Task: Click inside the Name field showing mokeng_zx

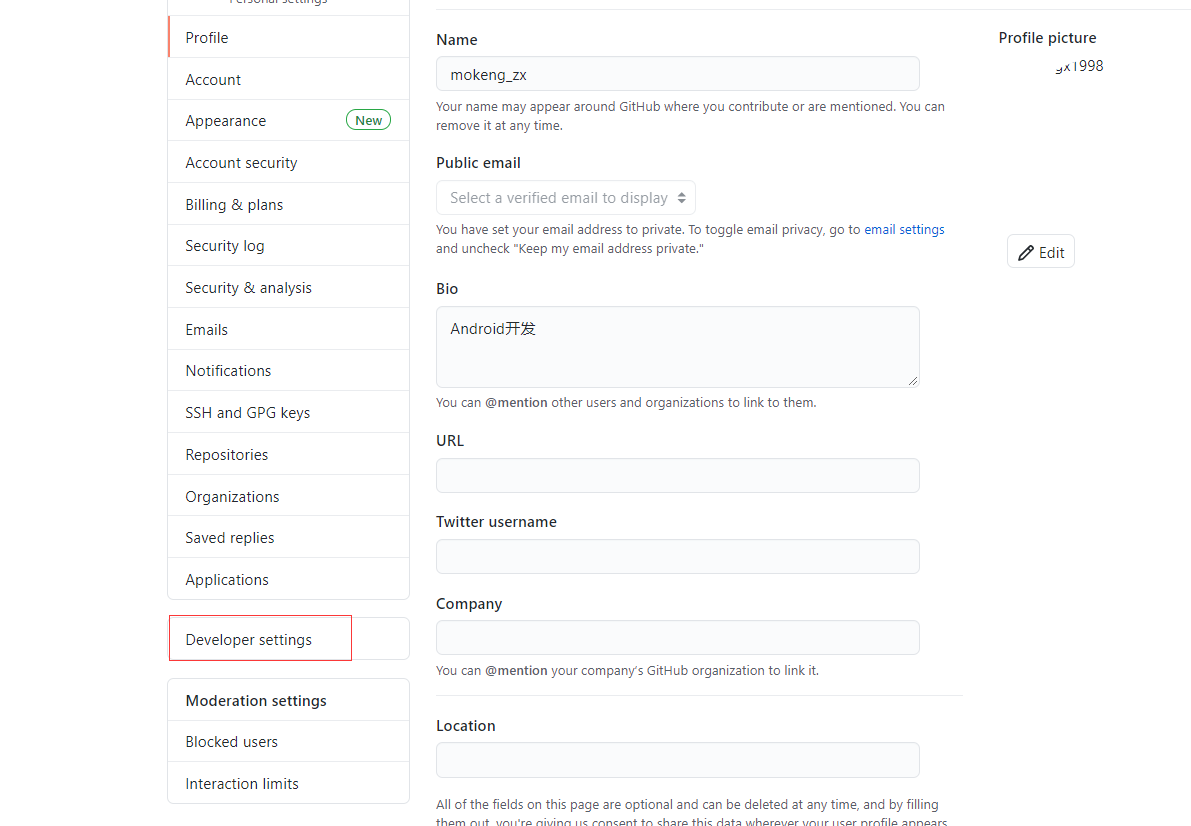Action: [677, 73]
